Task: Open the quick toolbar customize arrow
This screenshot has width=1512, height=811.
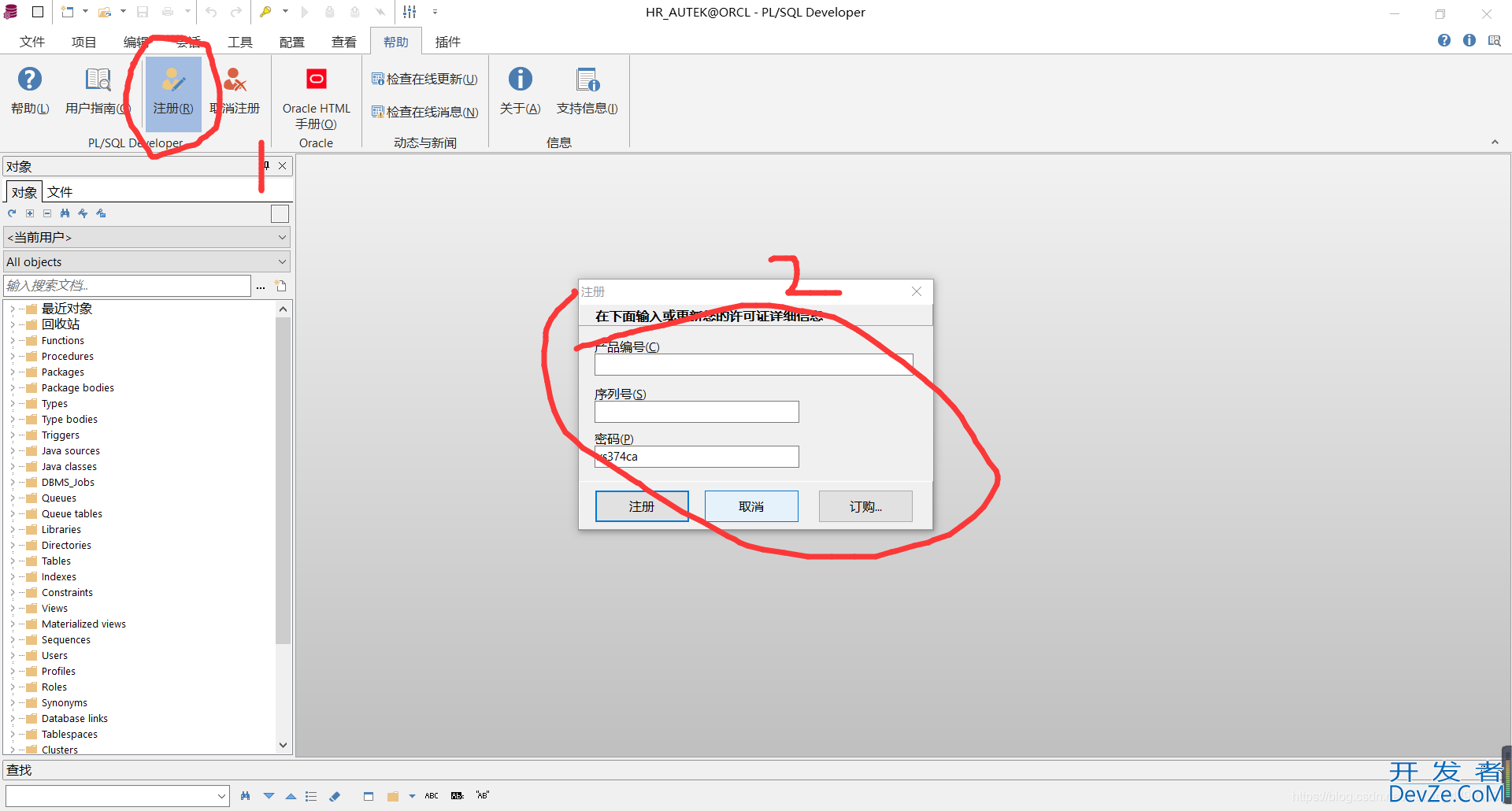Action: click(435, 12)
